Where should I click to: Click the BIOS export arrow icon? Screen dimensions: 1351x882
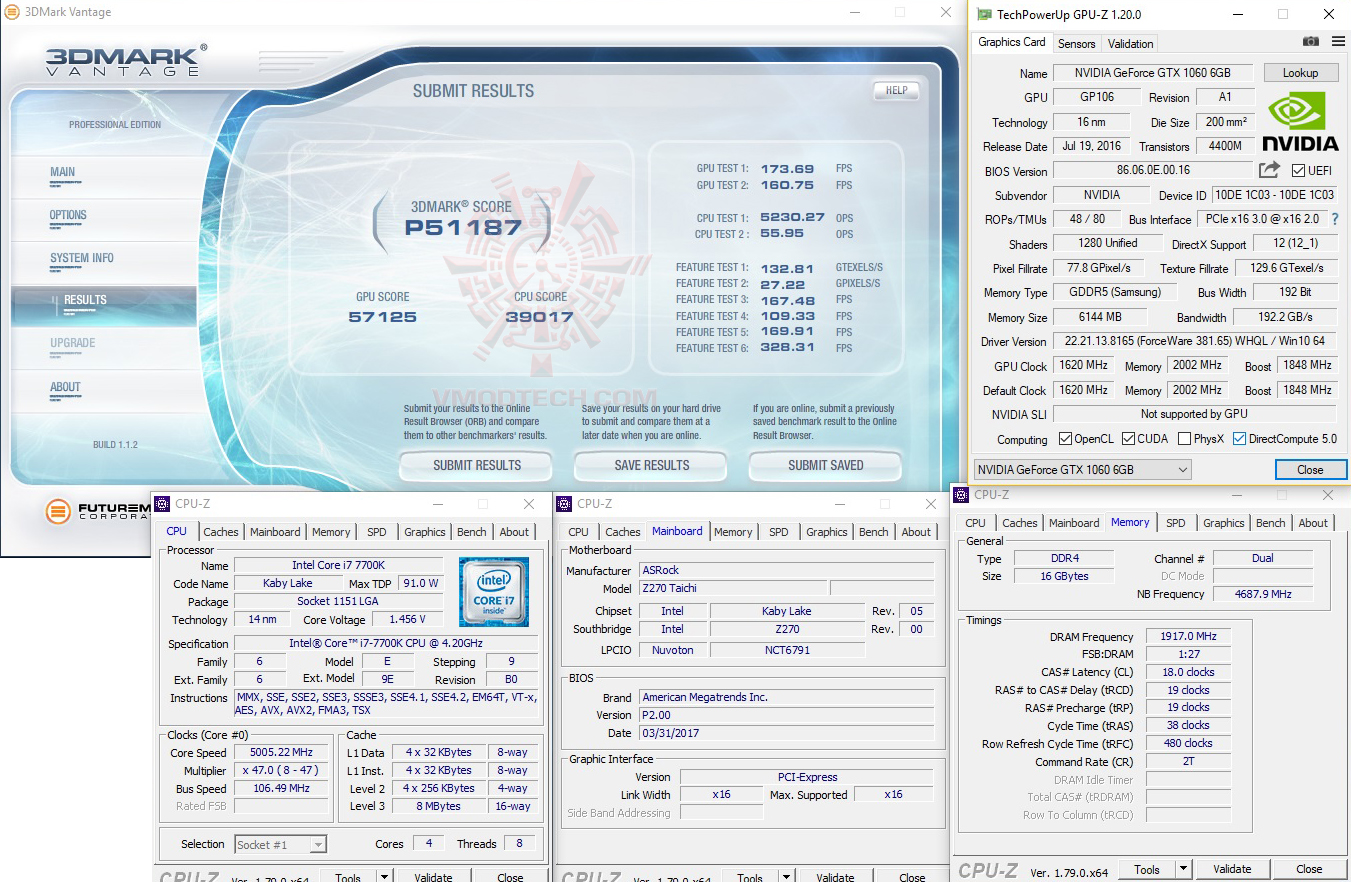1269,170
